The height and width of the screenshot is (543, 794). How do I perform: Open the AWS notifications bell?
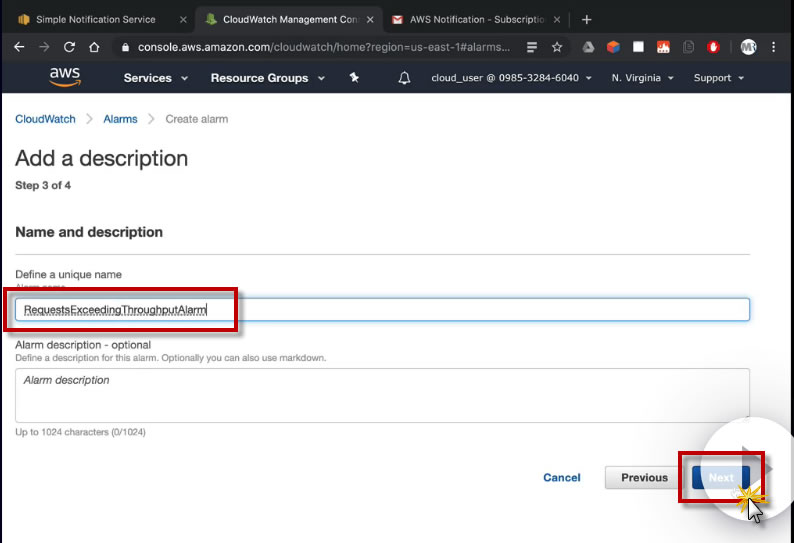click(x=404, y=78)
